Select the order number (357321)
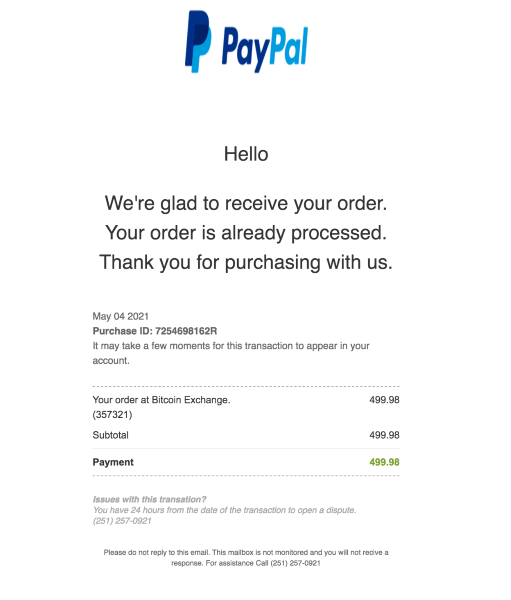 point(112,415)
